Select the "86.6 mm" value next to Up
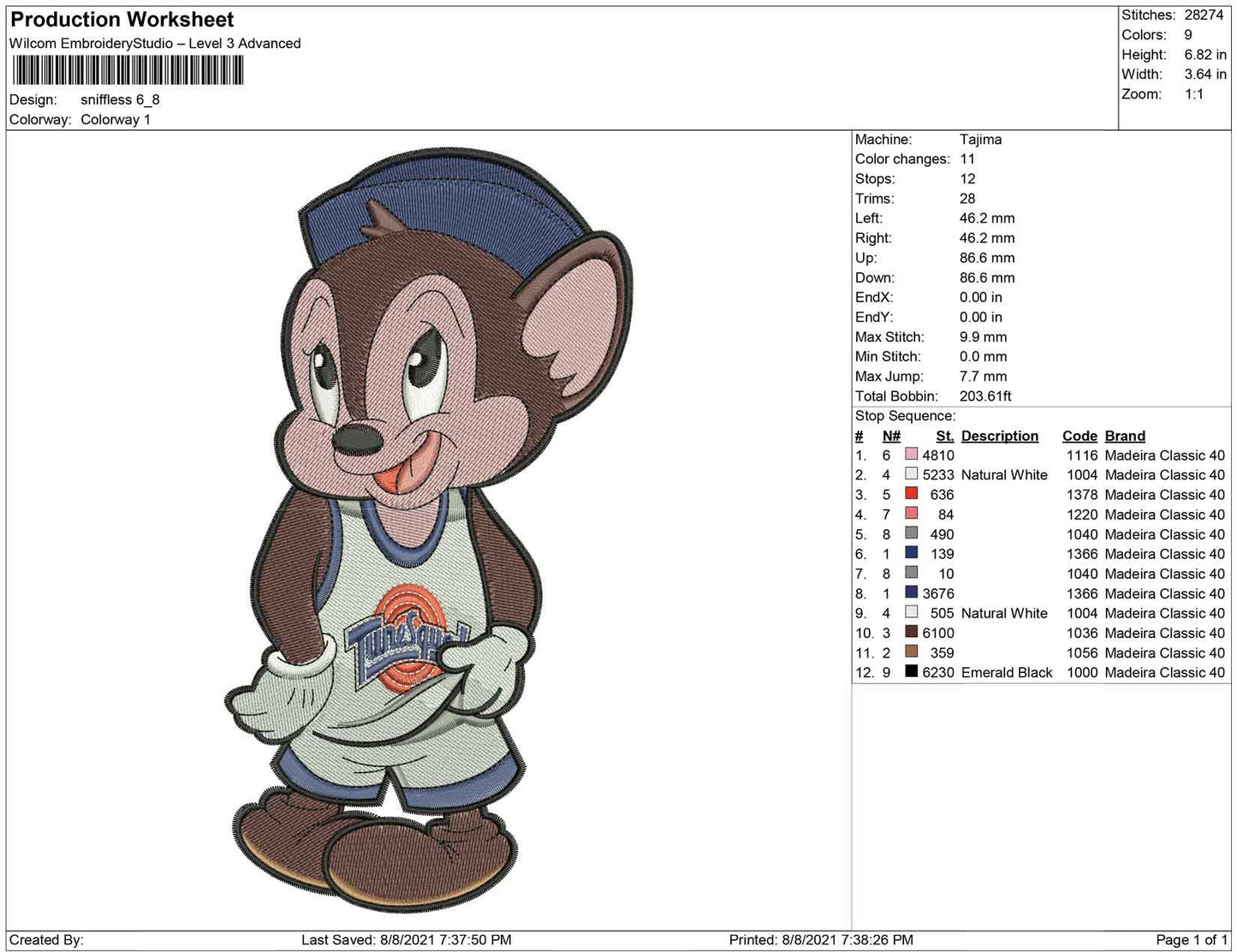The width and height of the screenshot is (1237, 952). pyautogui.click(x=987, y=258)
